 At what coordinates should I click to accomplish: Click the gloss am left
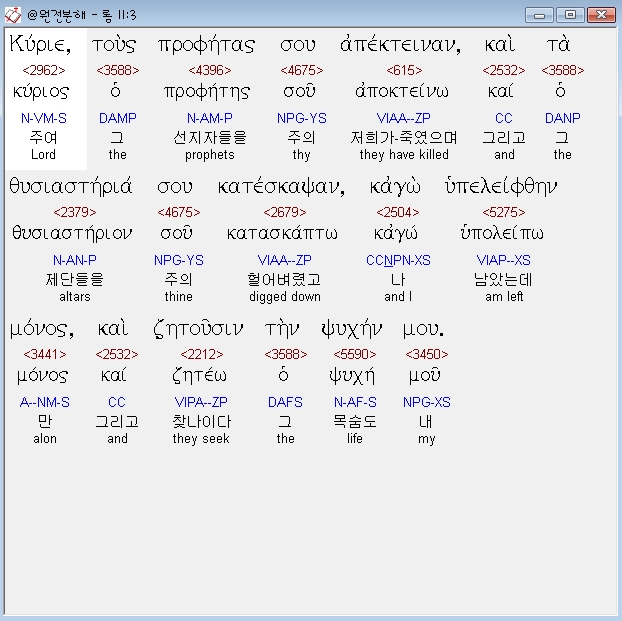504,296
